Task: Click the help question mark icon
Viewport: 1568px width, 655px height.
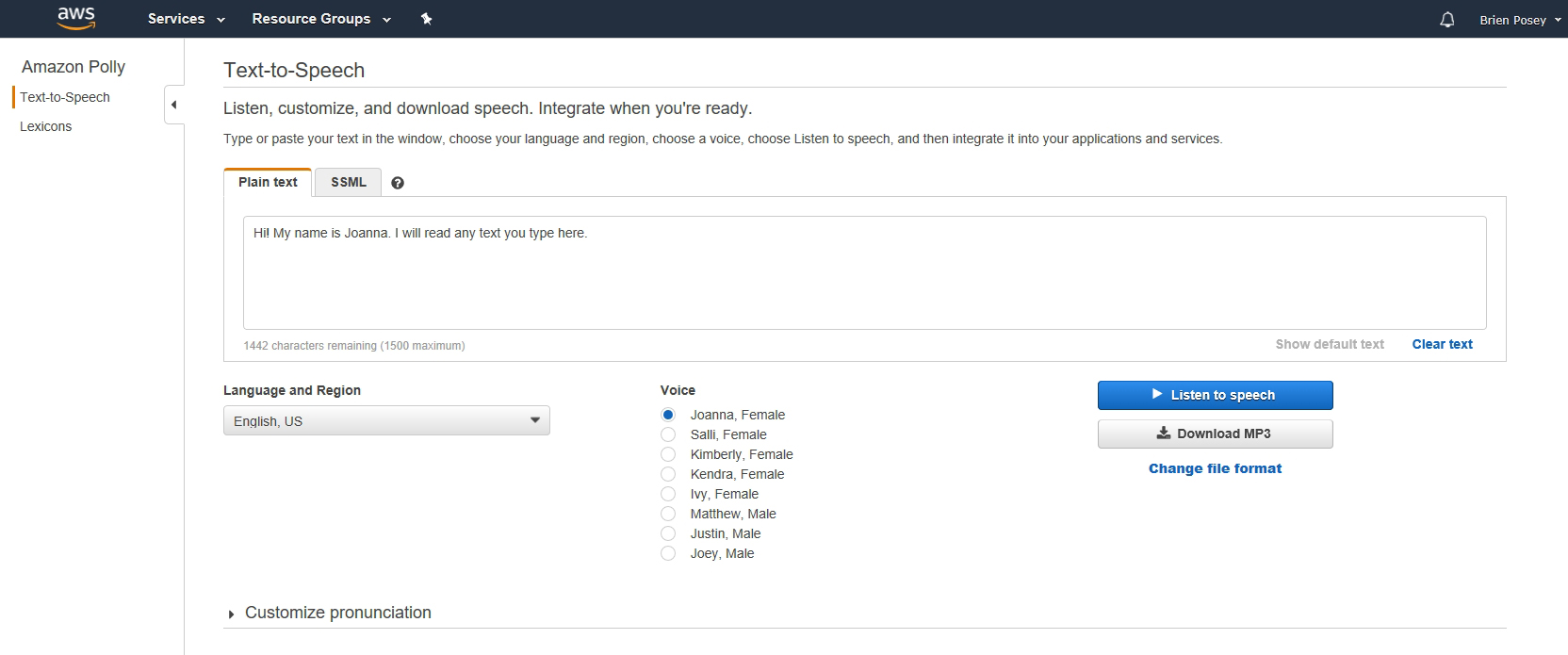Action: click(x=398, y=183)
